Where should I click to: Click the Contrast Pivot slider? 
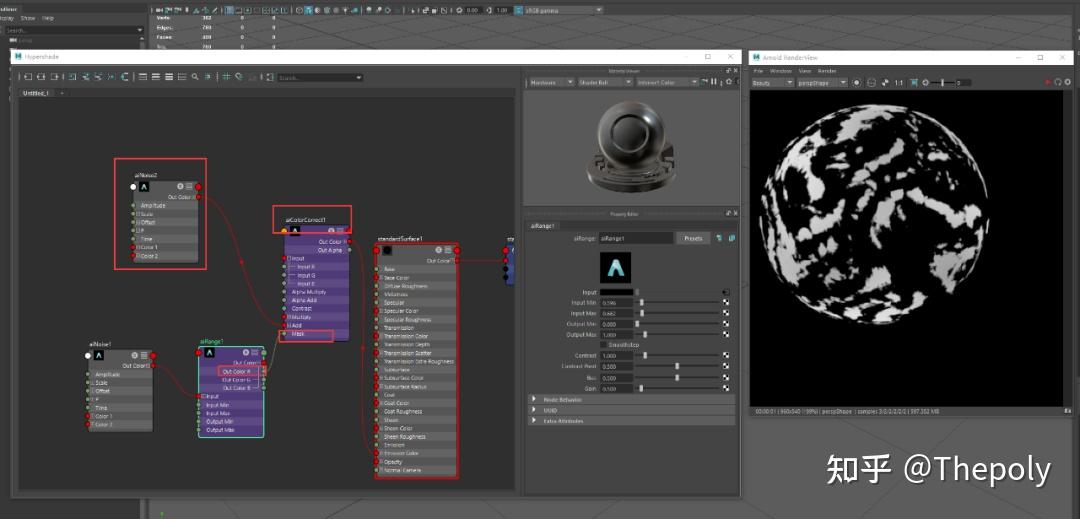click(x=677, y=366)
